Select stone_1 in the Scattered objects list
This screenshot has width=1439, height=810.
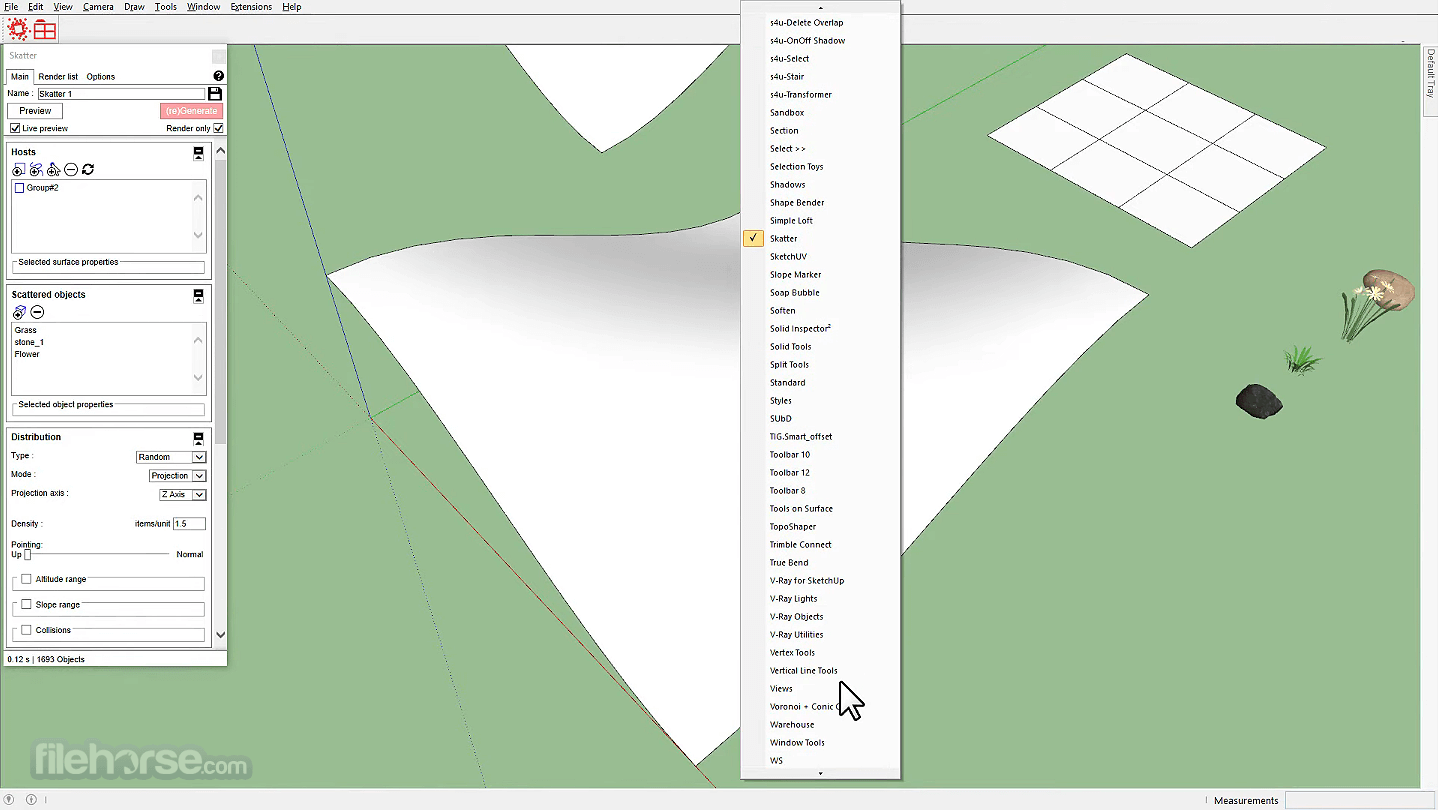tap(29, 342)
